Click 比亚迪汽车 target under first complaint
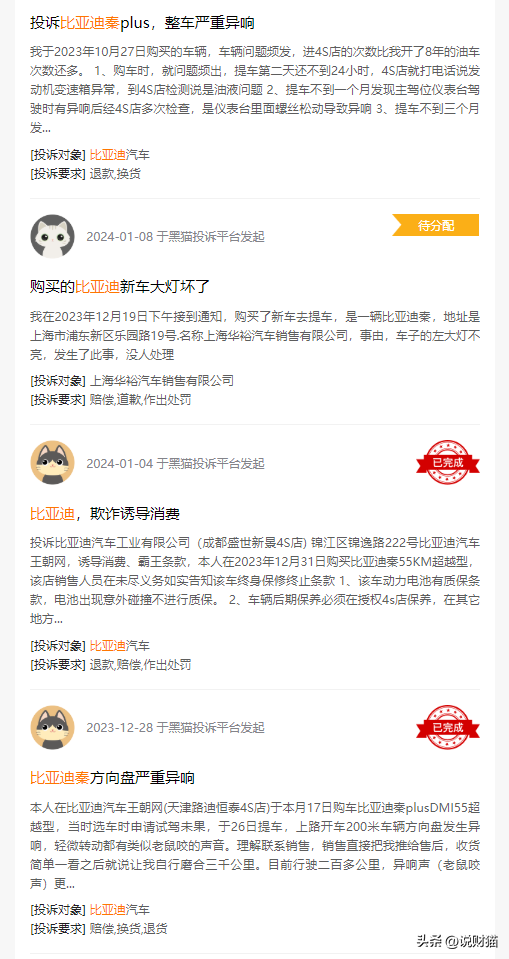509x959 pixels. [120, 155]
